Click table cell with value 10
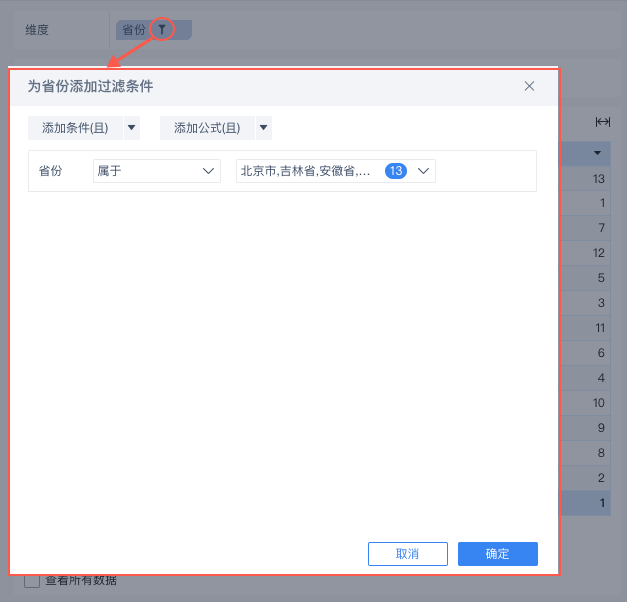 585,403
